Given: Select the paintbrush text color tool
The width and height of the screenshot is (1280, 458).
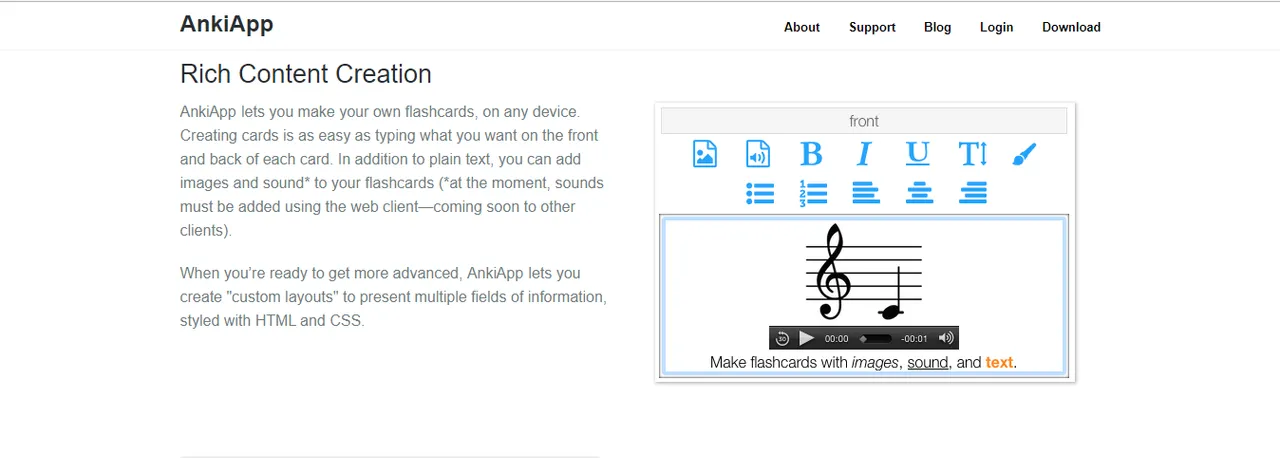Looking at the screenshot, I should click(x=1024, y=154).
